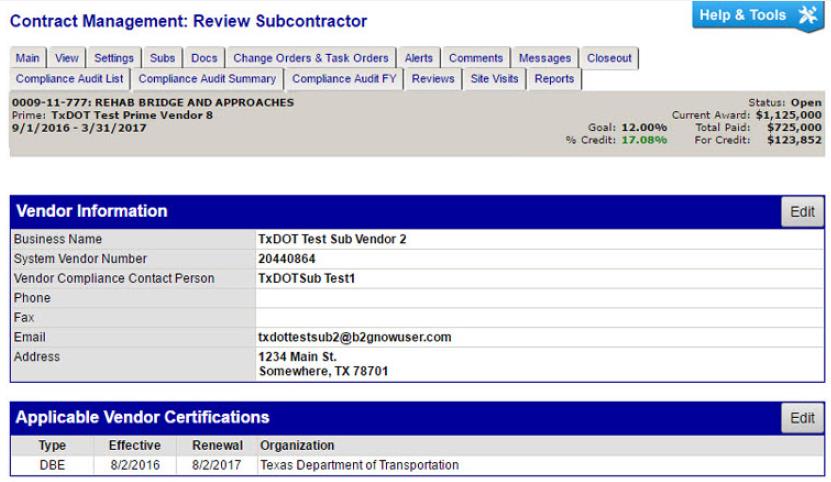Open the Site Visits tab
Viewport: 831px width, 482px height.
click(x=494, y=79)
